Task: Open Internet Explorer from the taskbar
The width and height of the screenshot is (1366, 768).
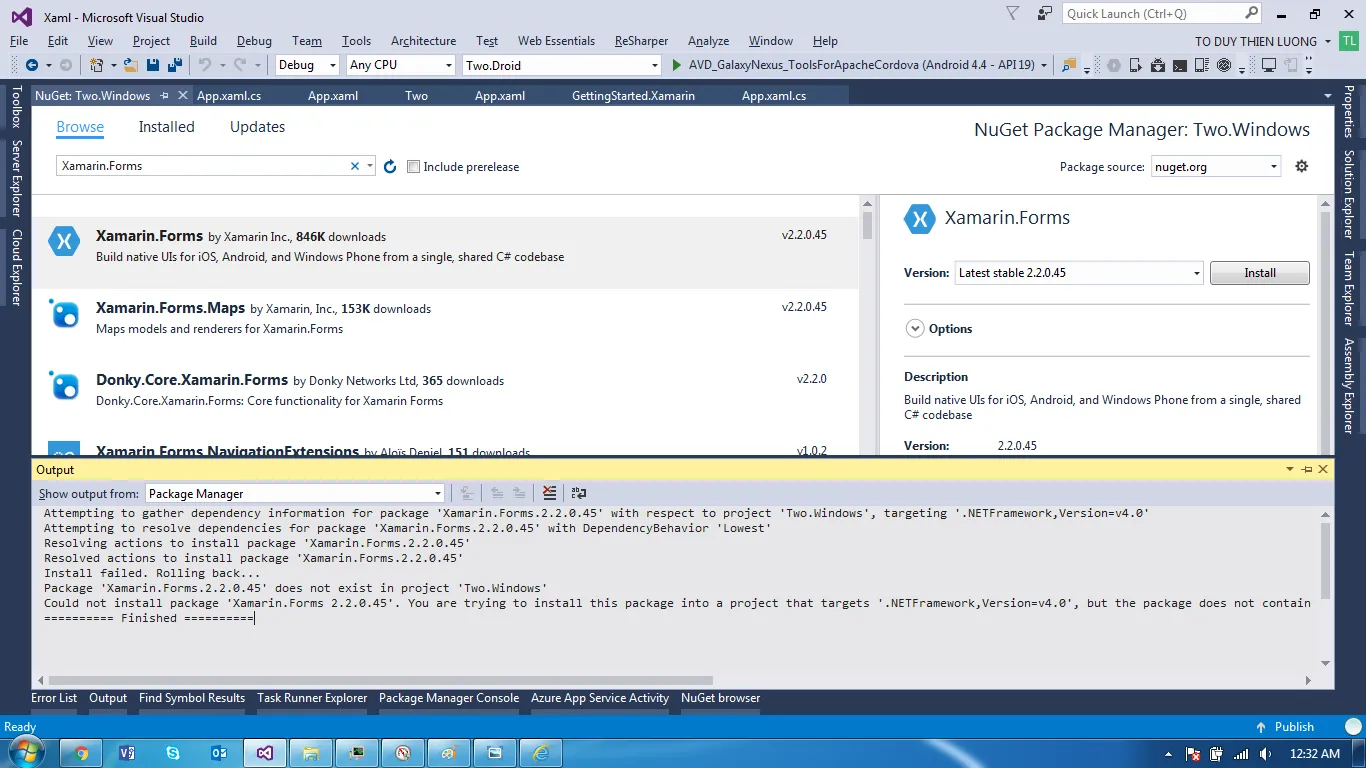Action: pyautogui.click(x=541, y=753)
